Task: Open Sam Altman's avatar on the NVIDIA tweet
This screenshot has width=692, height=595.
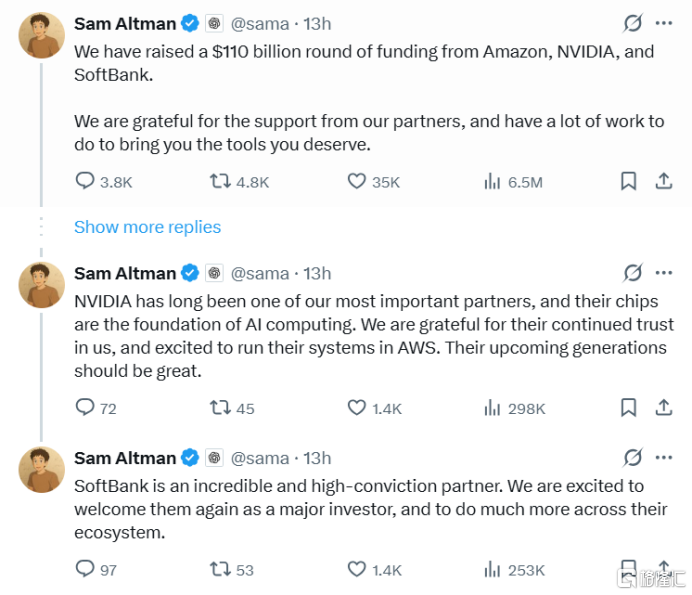Action: (x=42, y=285)
